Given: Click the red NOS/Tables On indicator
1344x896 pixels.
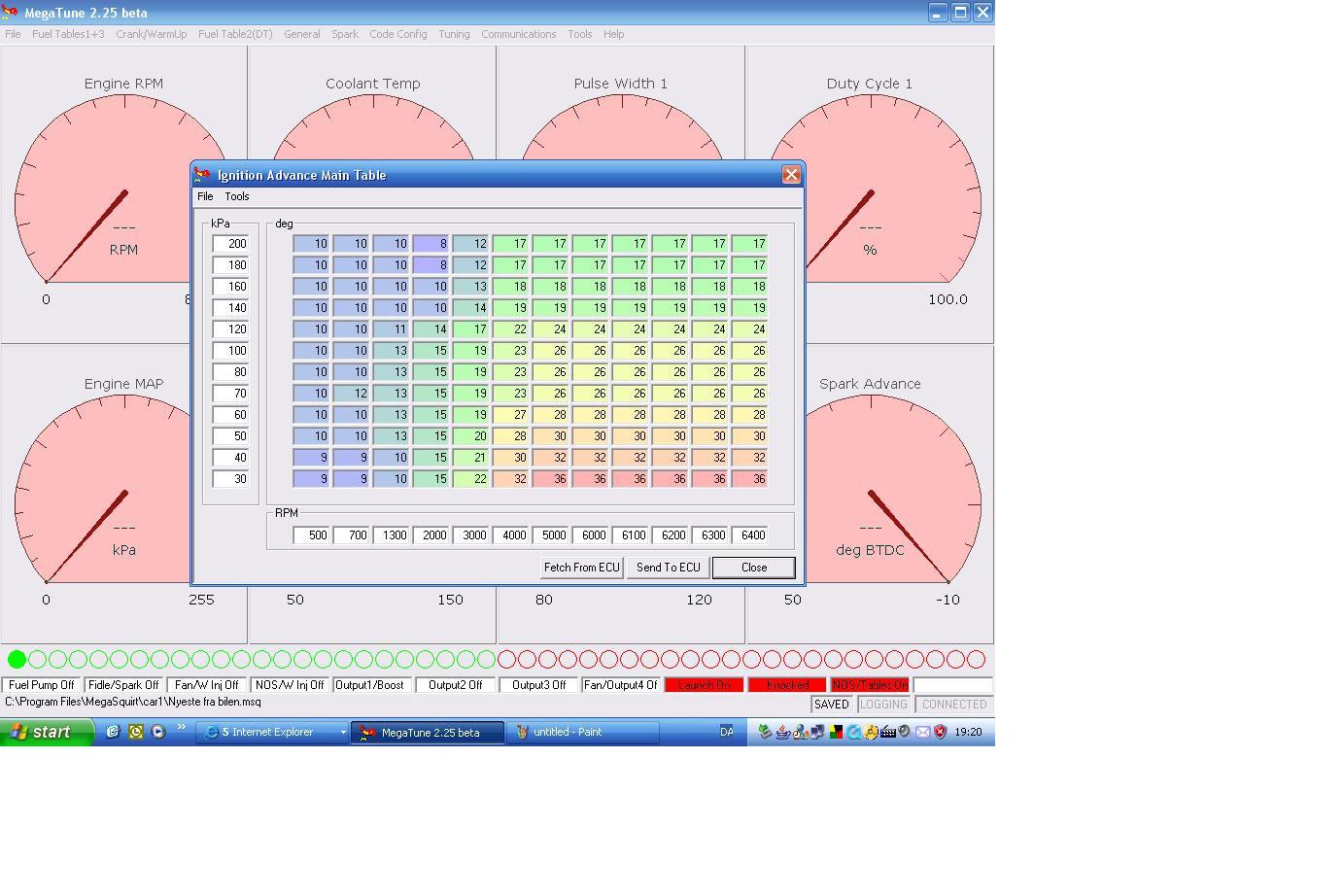Looking at the screenshot, I should (870, 685).
